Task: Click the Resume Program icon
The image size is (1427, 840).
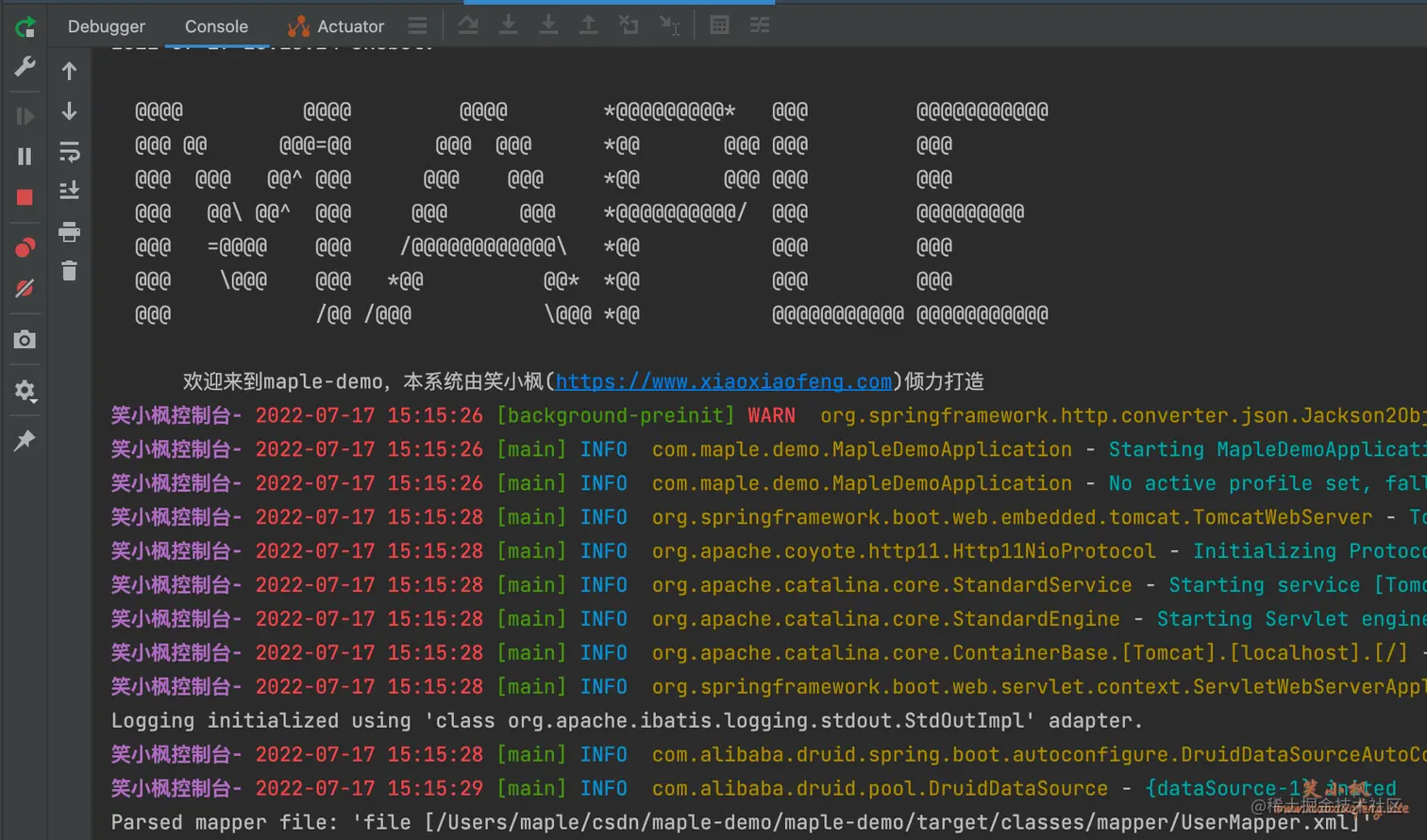Action: point(25,116)
